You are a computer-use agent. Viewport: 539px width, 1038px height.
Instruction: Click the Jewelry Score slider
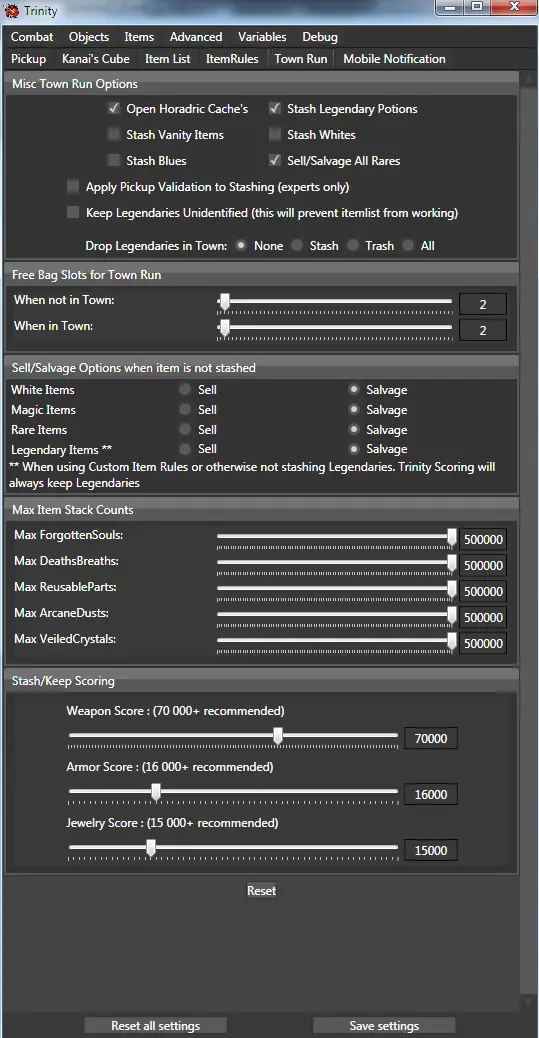coord(233,849)
